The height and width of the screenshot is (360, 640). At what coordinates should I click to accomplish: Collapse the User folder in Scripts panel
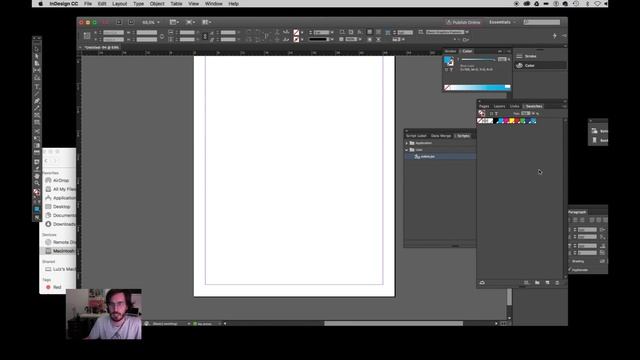(407, 150)
